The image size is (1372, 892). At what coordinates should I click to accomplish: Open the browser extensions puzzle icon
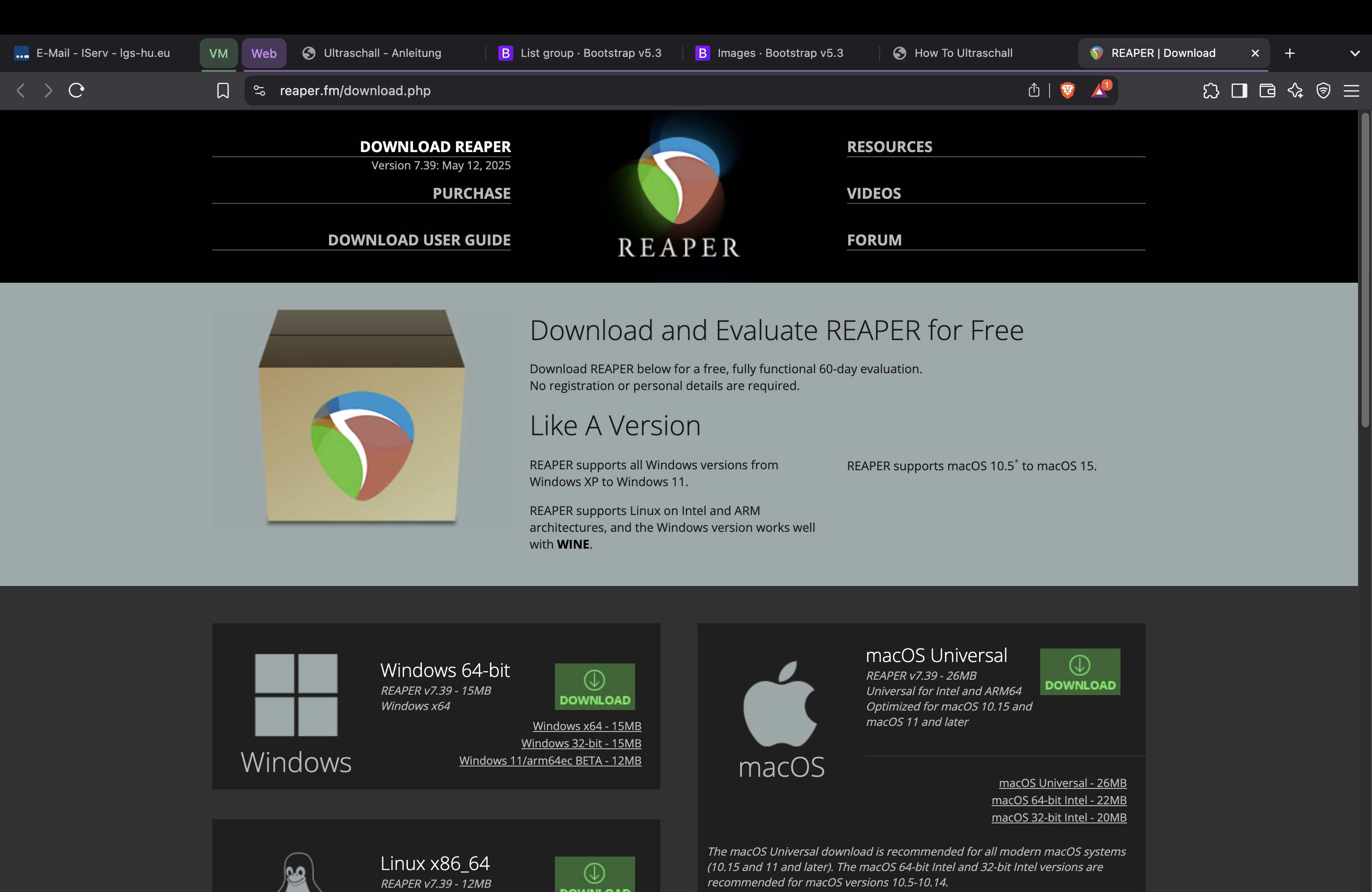click(x=1211, y=91)
